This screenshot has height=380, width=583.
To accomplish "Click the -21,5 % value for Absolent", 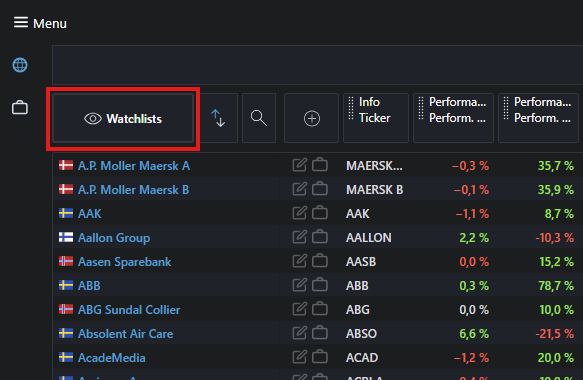I will click(554, 334).
